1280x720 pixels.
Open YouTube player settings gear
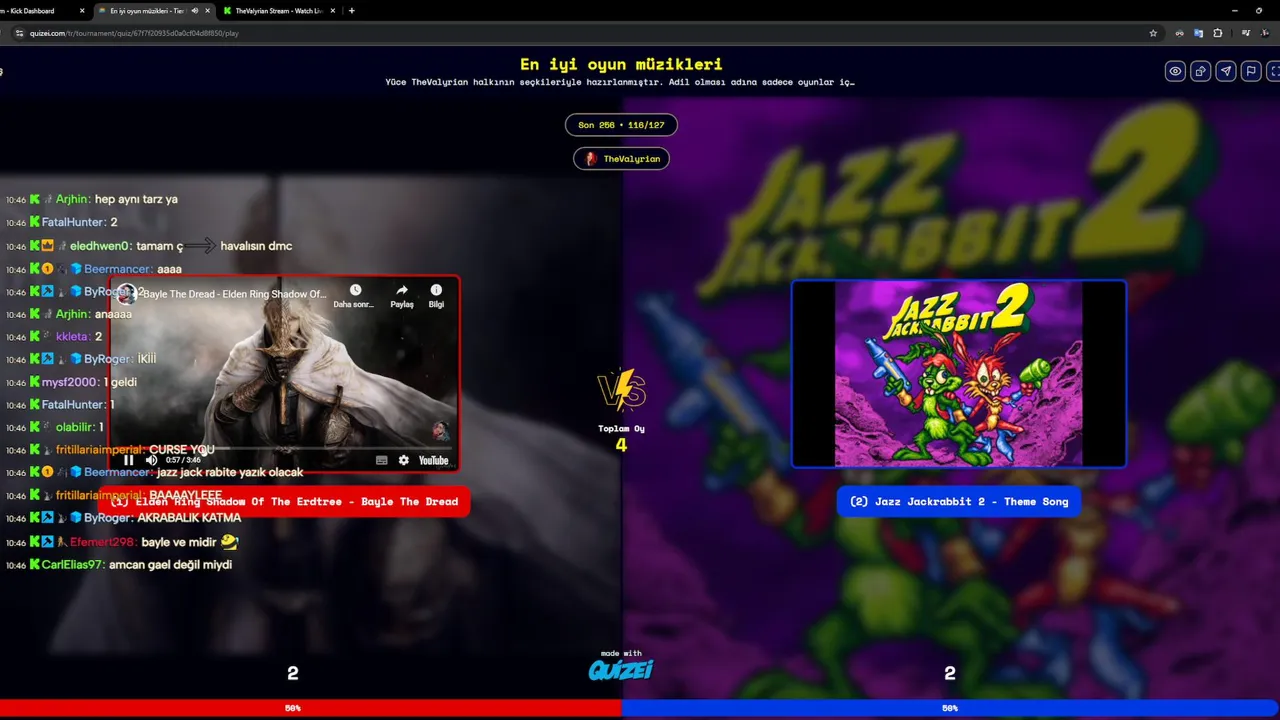tap(403, 460)
